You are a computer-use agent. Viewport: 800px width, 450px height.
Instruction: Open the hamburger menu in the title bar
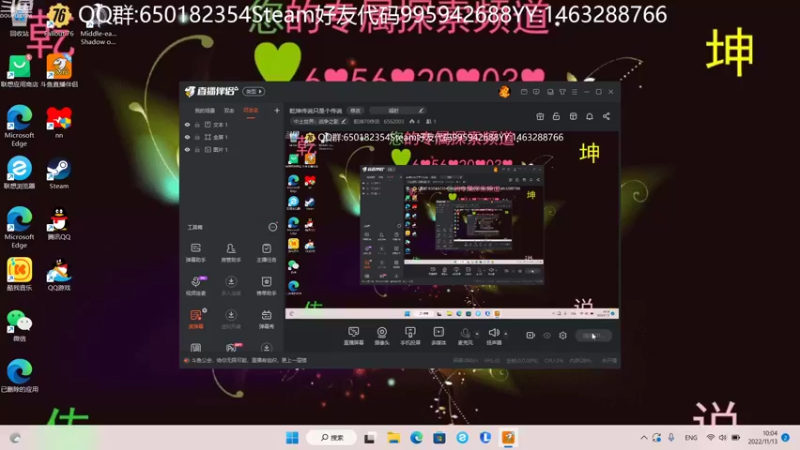pos(574,92)
